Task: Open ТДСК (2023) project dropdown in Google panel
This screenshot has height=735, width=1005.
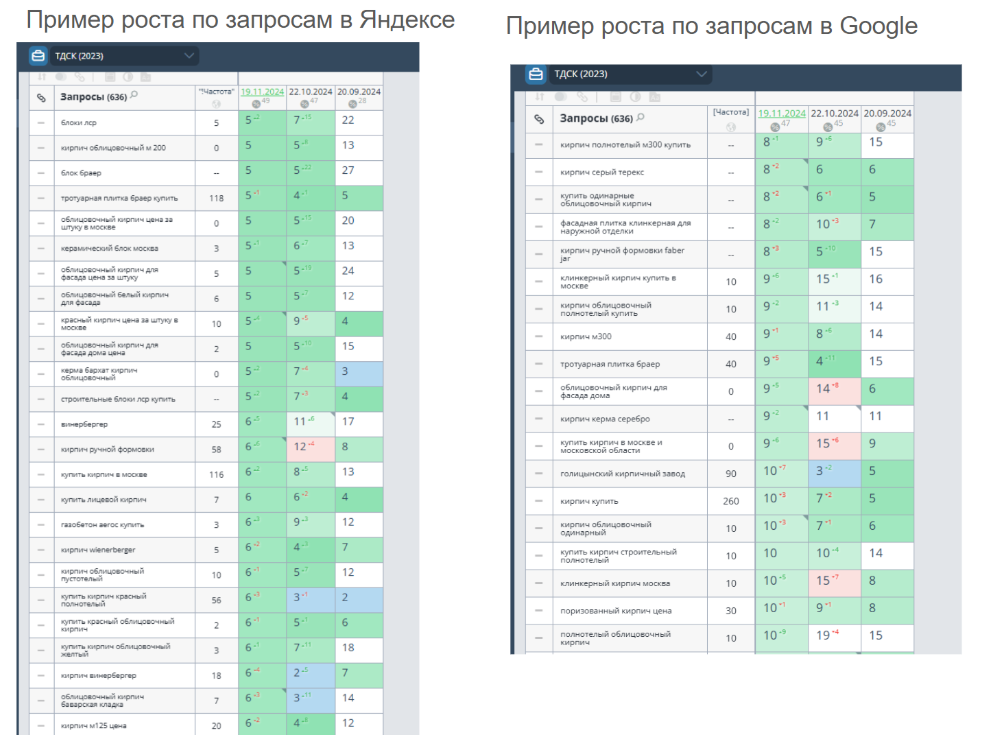Action: coord(629,74)
